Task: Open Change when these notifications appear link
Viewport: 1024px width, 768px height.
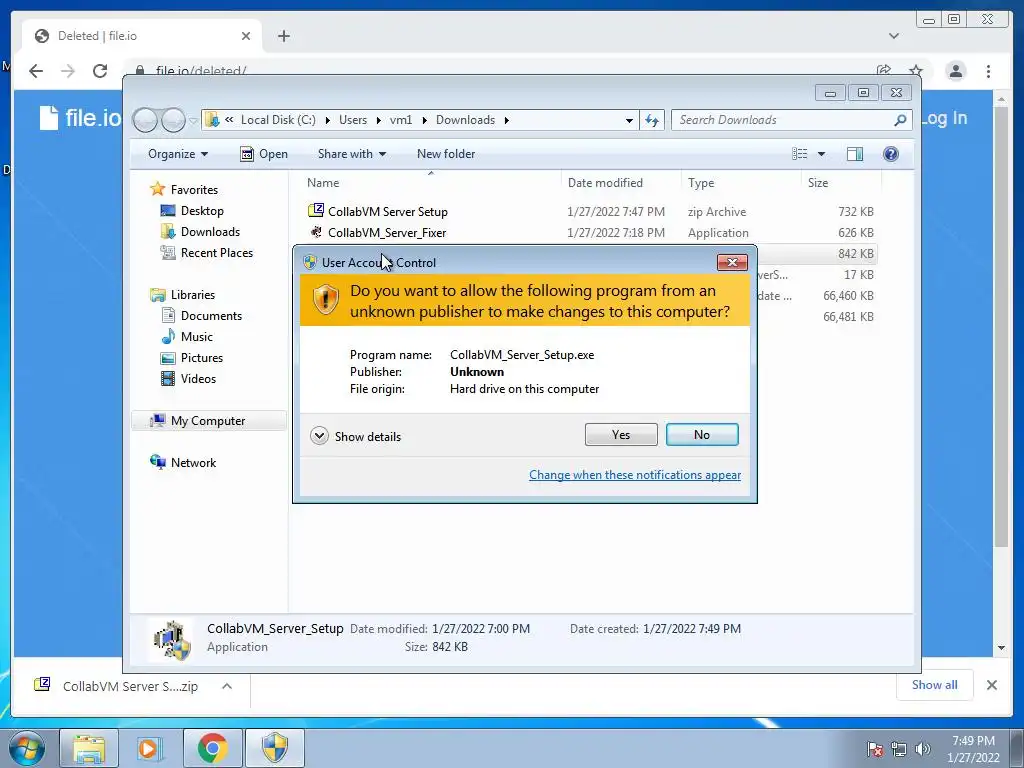Action: (x=635, y=475)
